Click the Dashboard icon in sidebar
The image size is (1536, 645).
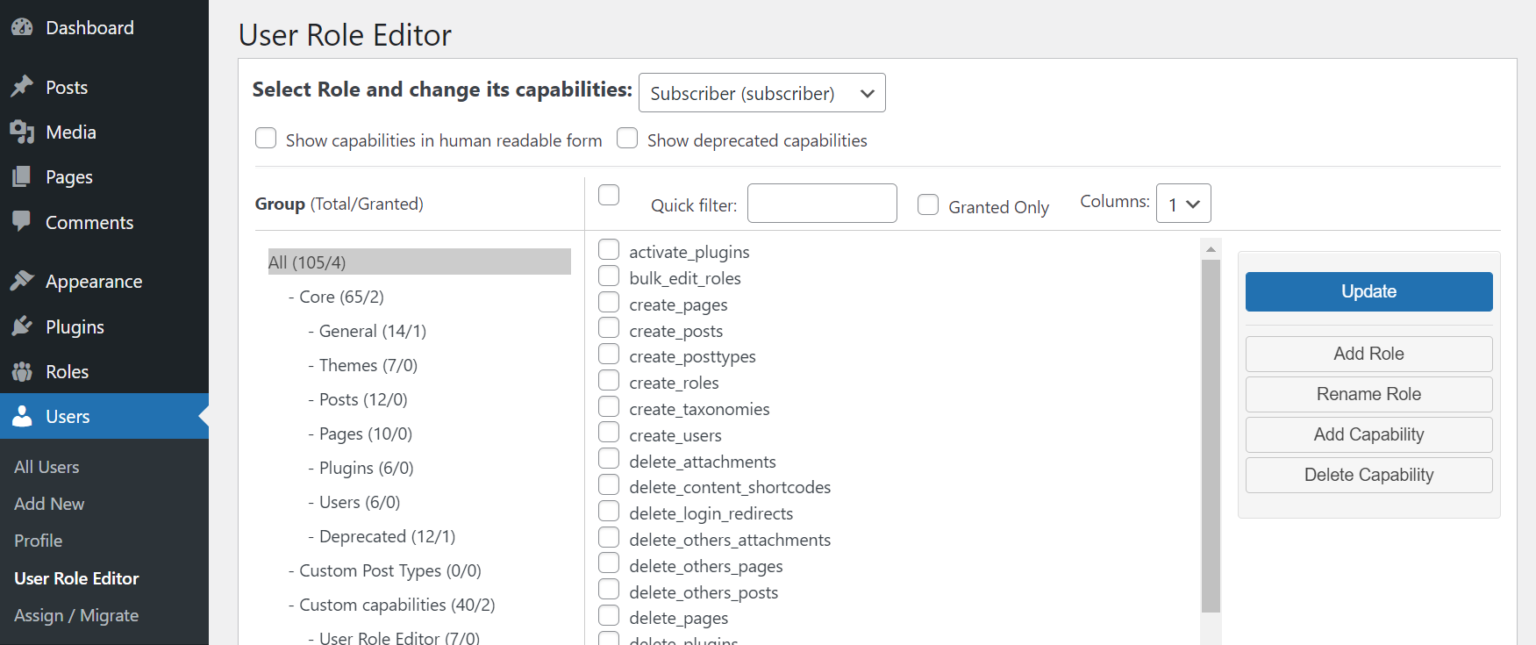(x=22, y=27)
